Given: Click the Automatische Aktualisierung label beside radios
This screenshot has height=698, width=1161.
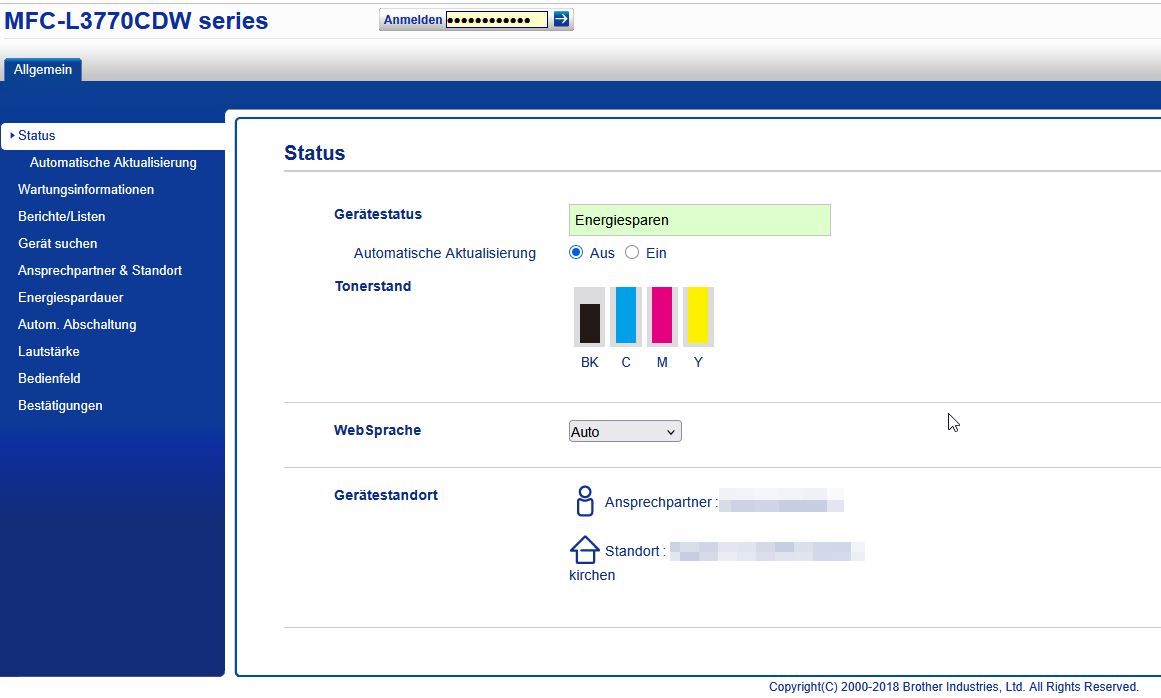Looking at the screenshot, I should [x=445, y=253].
